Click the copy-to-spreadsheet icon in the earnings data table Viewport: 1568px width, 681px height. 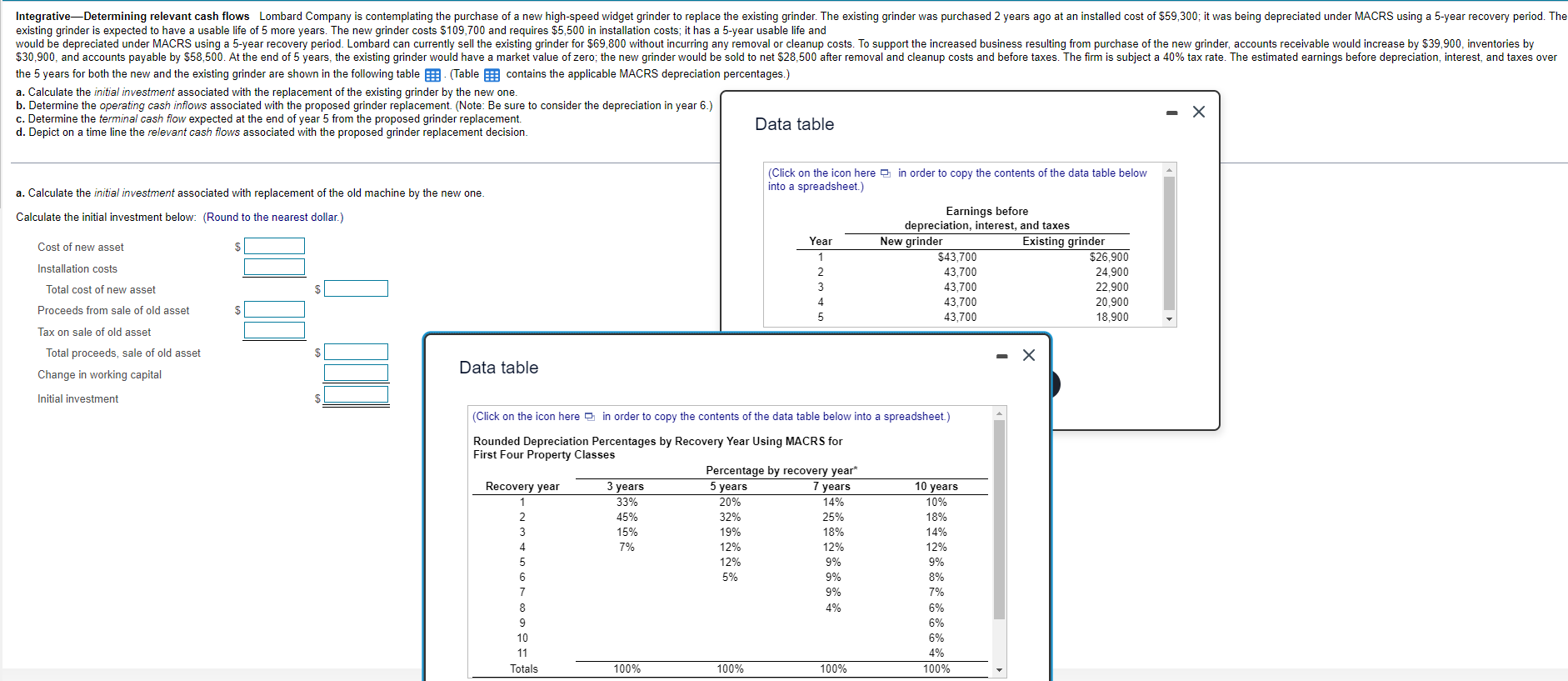pos(886,173)
